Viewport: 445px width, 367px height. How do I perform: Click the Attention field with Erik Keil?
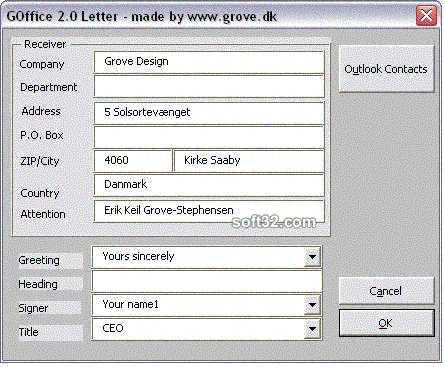(x=209, y=211)
